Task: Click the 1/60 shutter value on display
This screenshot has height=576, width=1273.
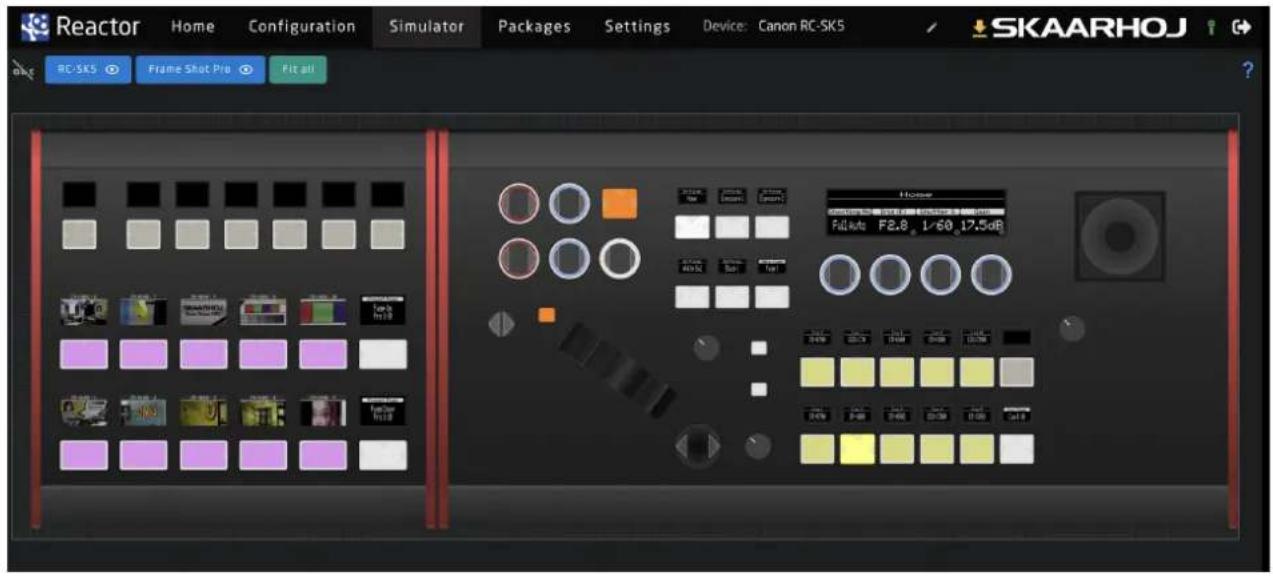Action: tap(937, 227)
